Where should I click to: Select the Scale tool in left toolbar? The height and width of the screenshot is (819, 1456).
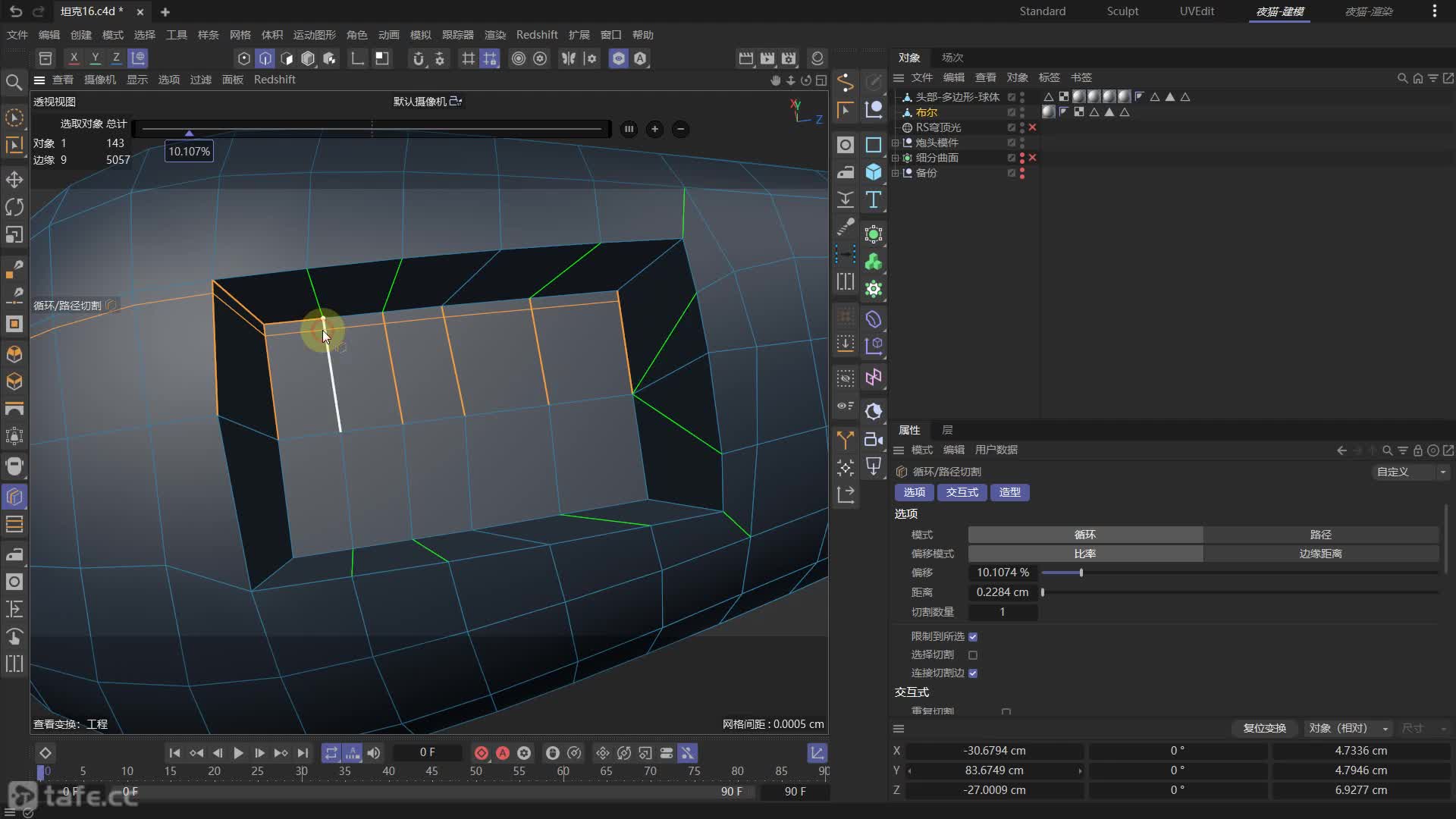(x=14, y=234)
